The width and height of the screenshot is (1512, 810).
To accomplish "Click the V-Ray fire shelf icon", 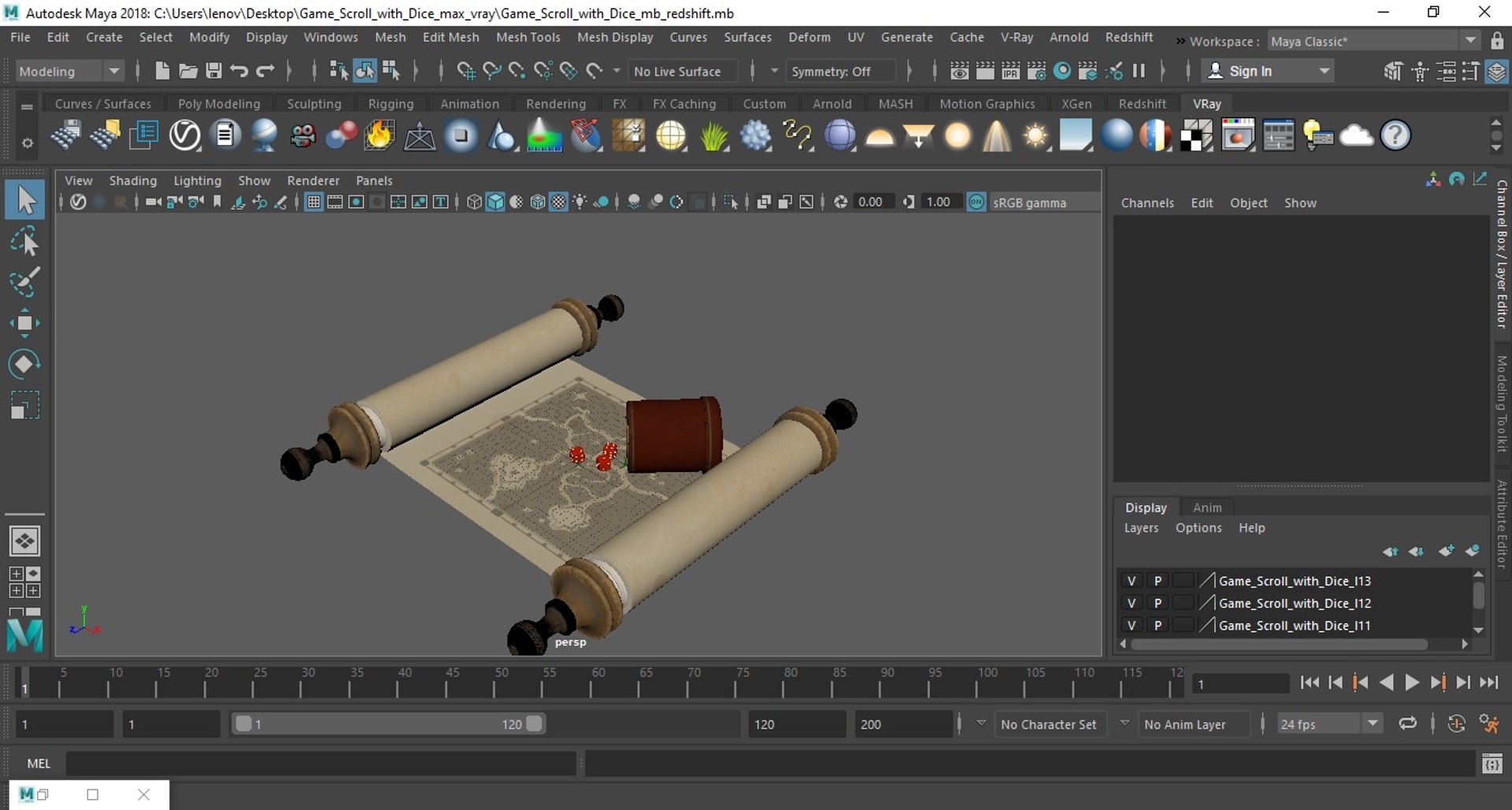I will (x=379, y=136).
